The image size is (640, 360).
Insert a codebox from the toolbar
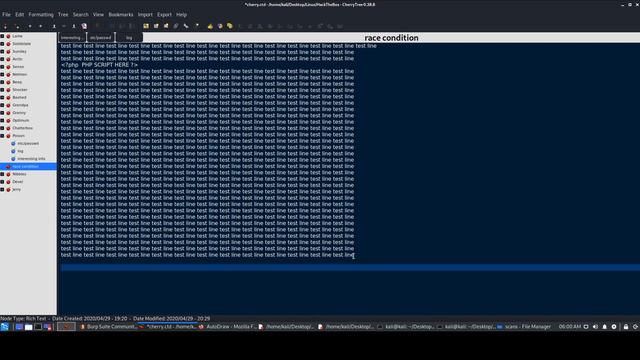166,26
